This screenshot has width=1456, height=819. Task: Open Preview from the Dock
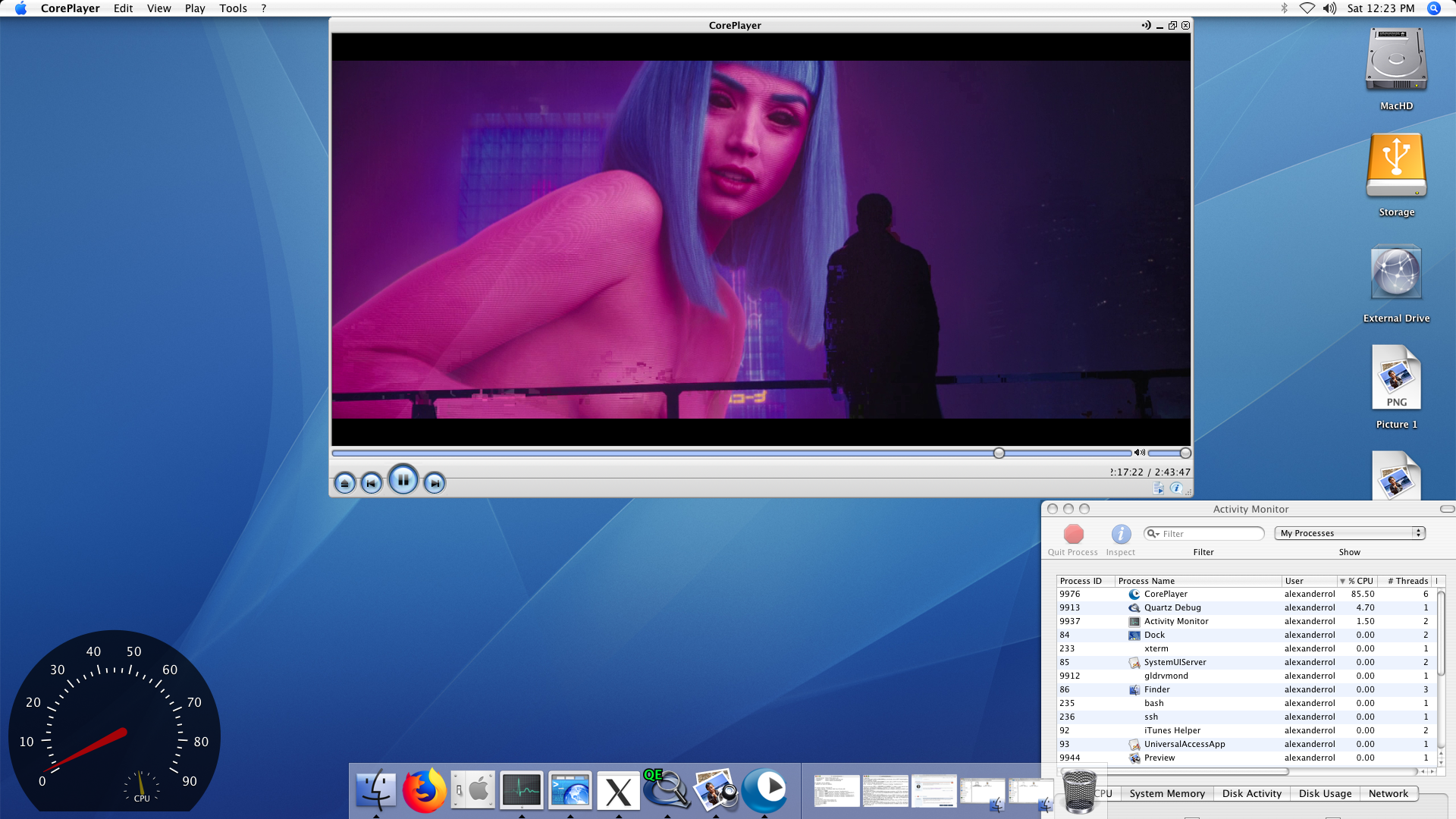point(715,790)
